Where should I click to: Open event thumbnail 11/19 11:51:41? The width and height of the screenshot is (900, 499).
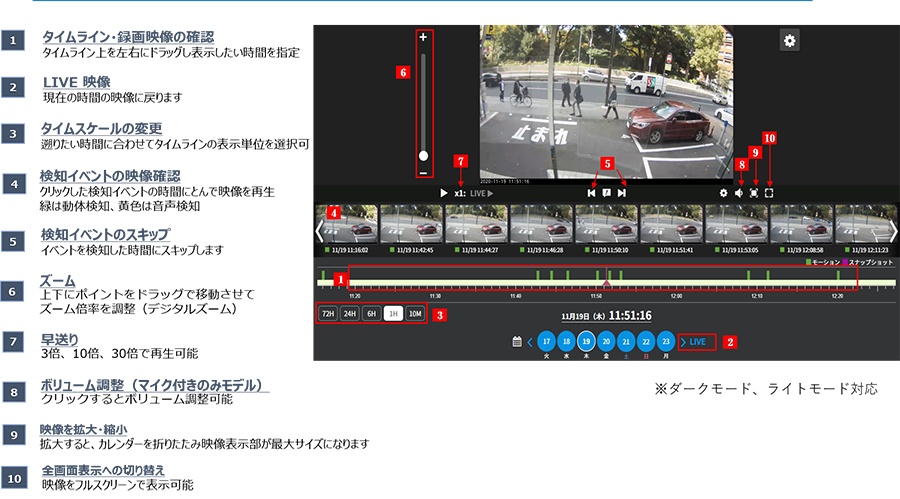[671, 225]
